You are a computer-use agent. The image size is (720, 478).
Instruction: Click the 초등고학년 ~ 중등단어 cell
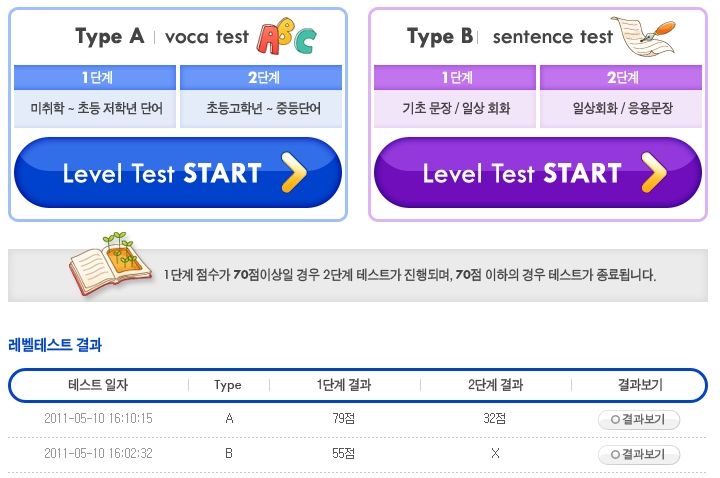261,108
